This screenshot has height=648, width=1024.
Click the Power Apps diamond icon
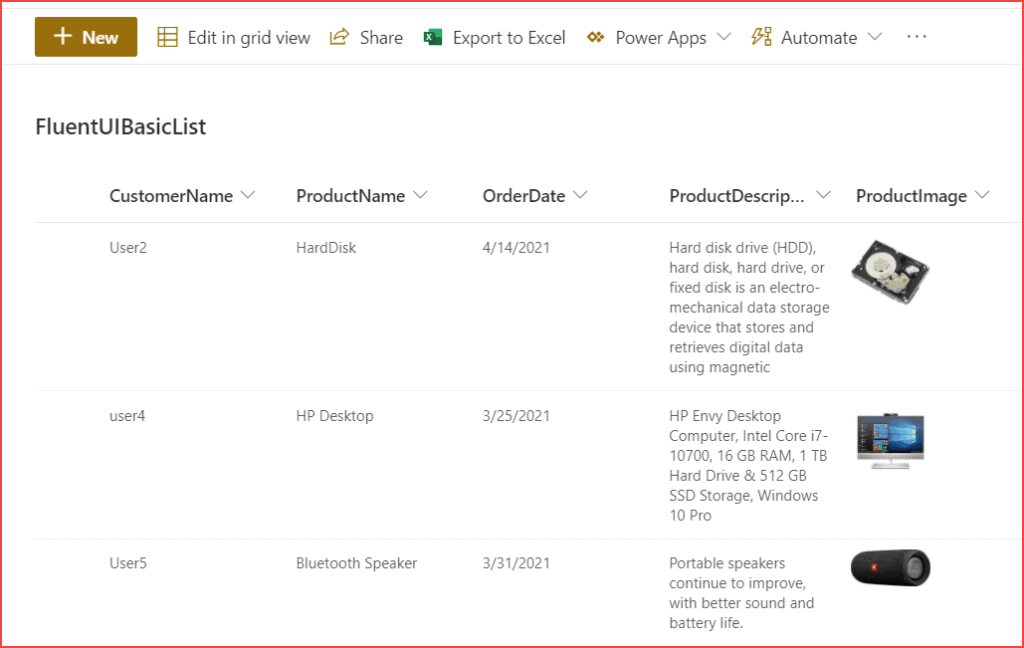click(x=595, y=37)
